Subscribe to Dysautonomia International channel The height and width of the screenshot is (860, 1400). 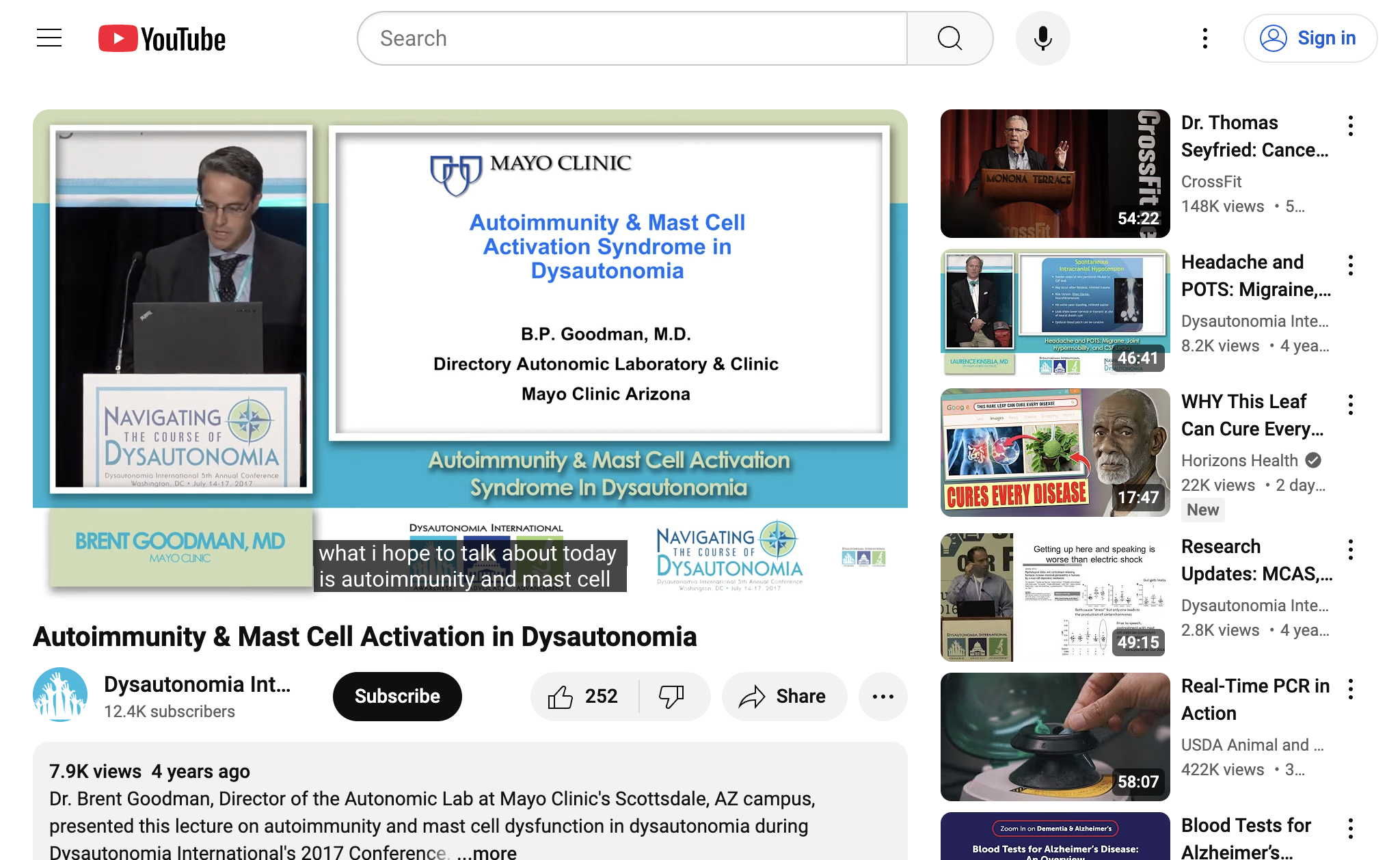point(397,697)
